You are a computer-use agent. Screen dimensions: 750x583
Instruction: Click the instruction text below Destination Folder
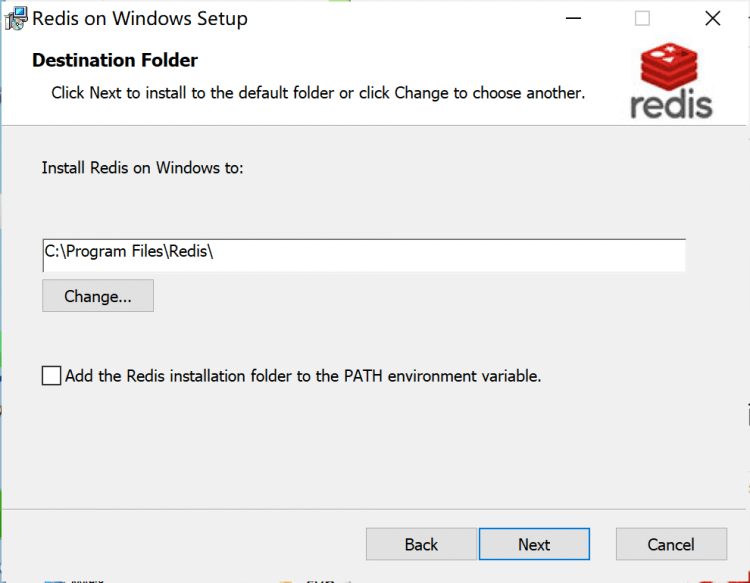tap(317, 93)
